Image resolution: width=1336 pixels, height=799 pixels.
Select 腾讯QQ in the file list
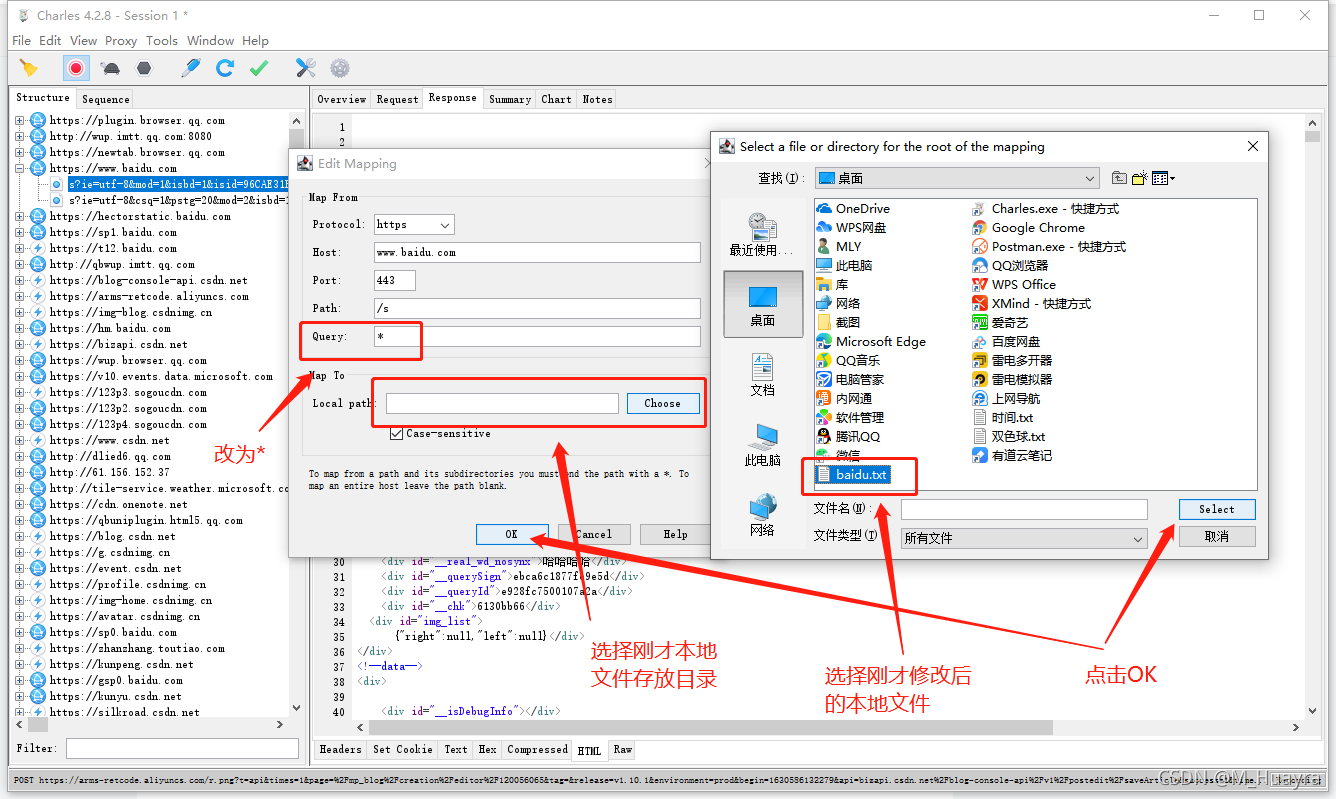pyautogui.click(x=848, y=436)
